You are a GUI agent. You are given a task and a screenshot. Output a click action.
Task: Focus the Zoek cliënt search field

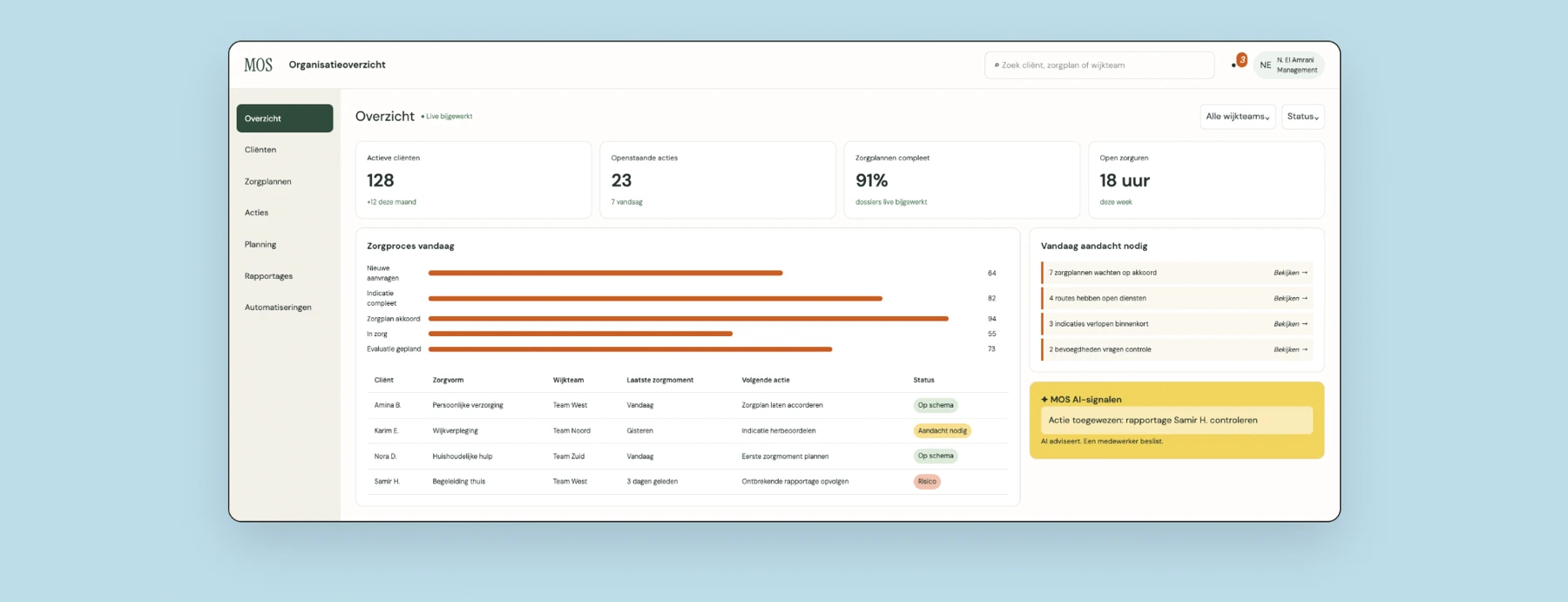coord(1099,65)
